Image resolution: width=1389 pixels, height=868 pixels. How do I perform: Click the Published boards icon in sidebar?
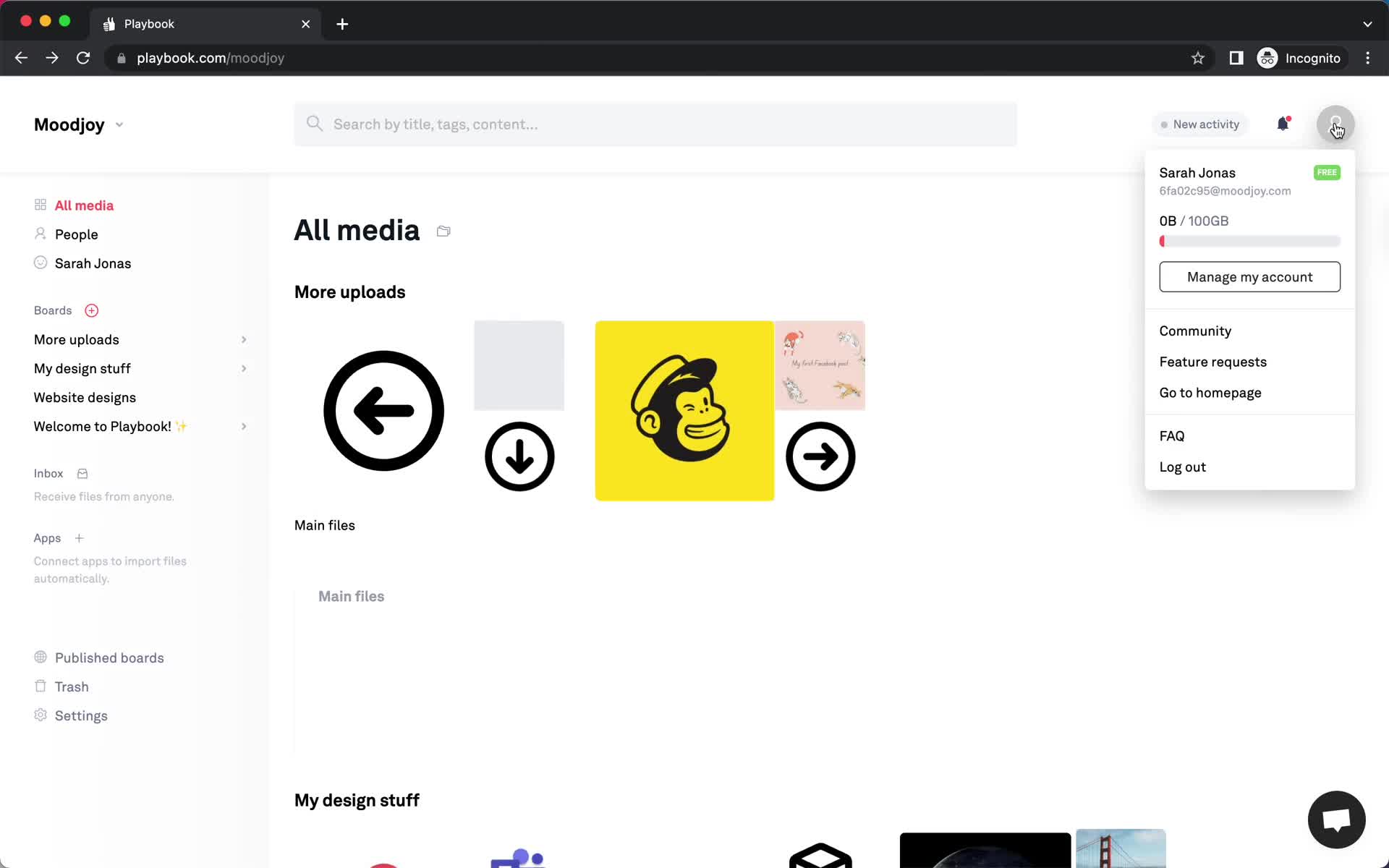(x=40, y=657)
